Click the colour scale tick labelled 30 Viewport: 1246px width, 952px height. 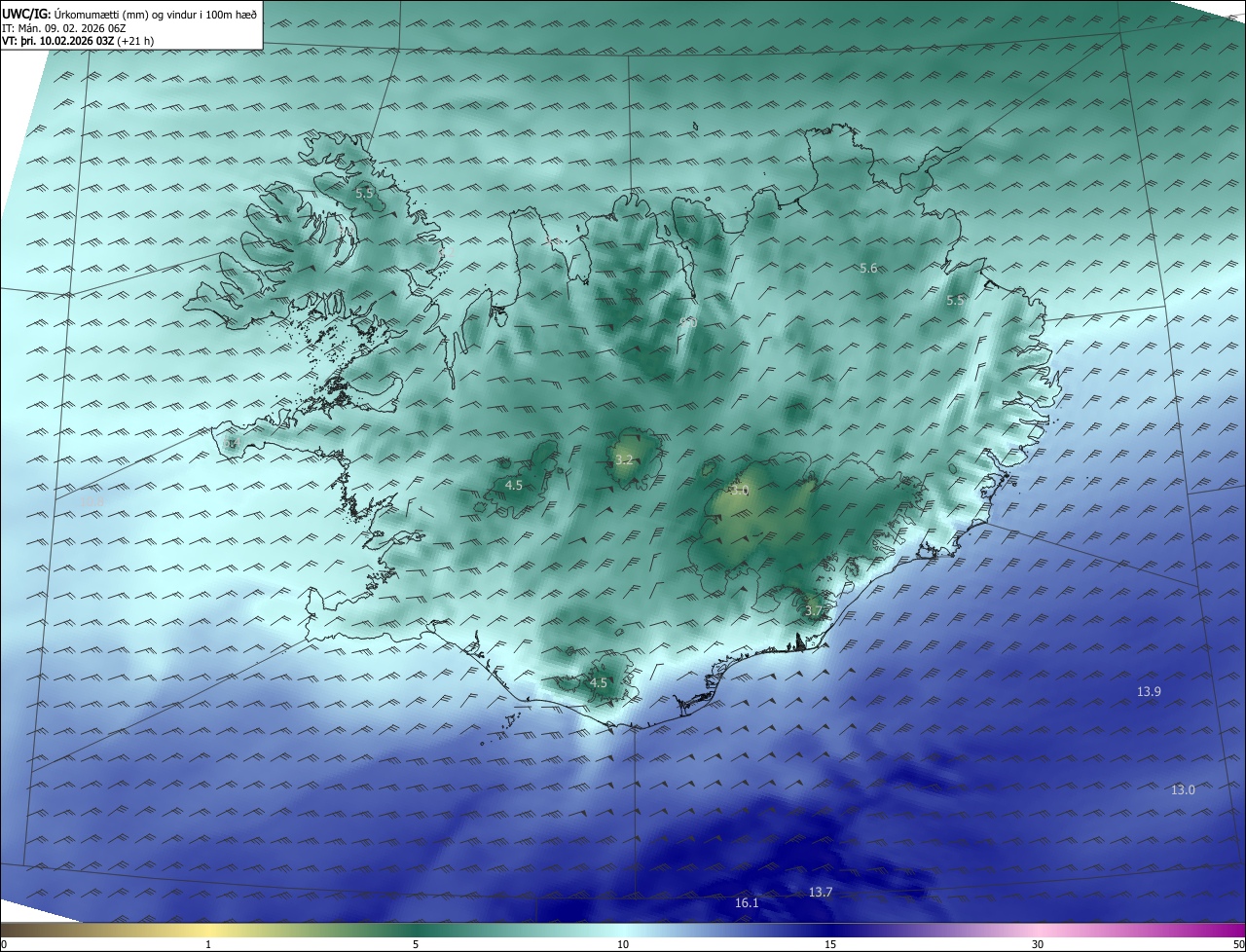tap(1038, 944)
